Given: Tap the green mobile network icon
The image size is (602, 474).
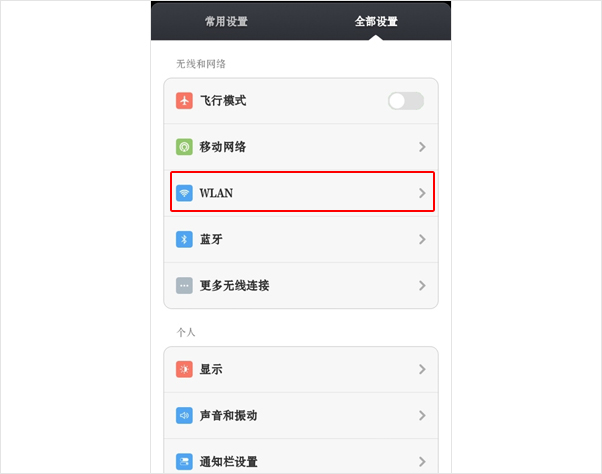Looking at the screenshot, I should (184, 147).
